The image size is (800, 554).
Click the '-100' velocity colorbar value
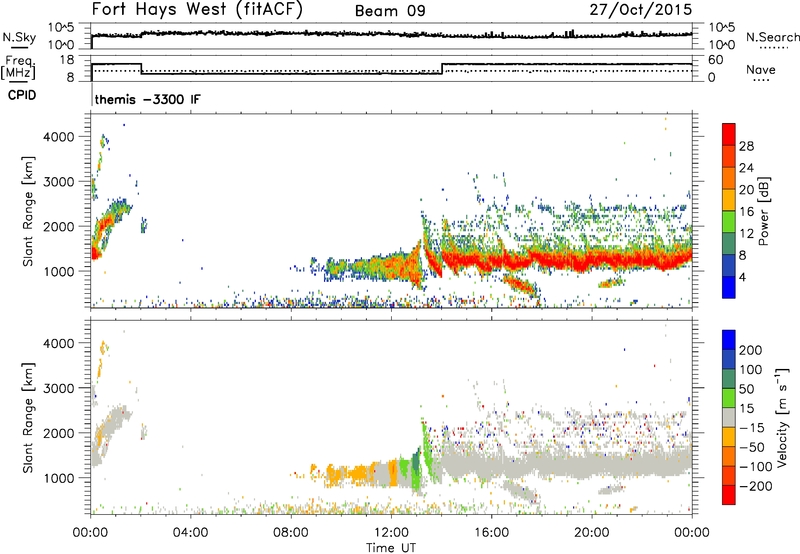[x=756, y=467]
